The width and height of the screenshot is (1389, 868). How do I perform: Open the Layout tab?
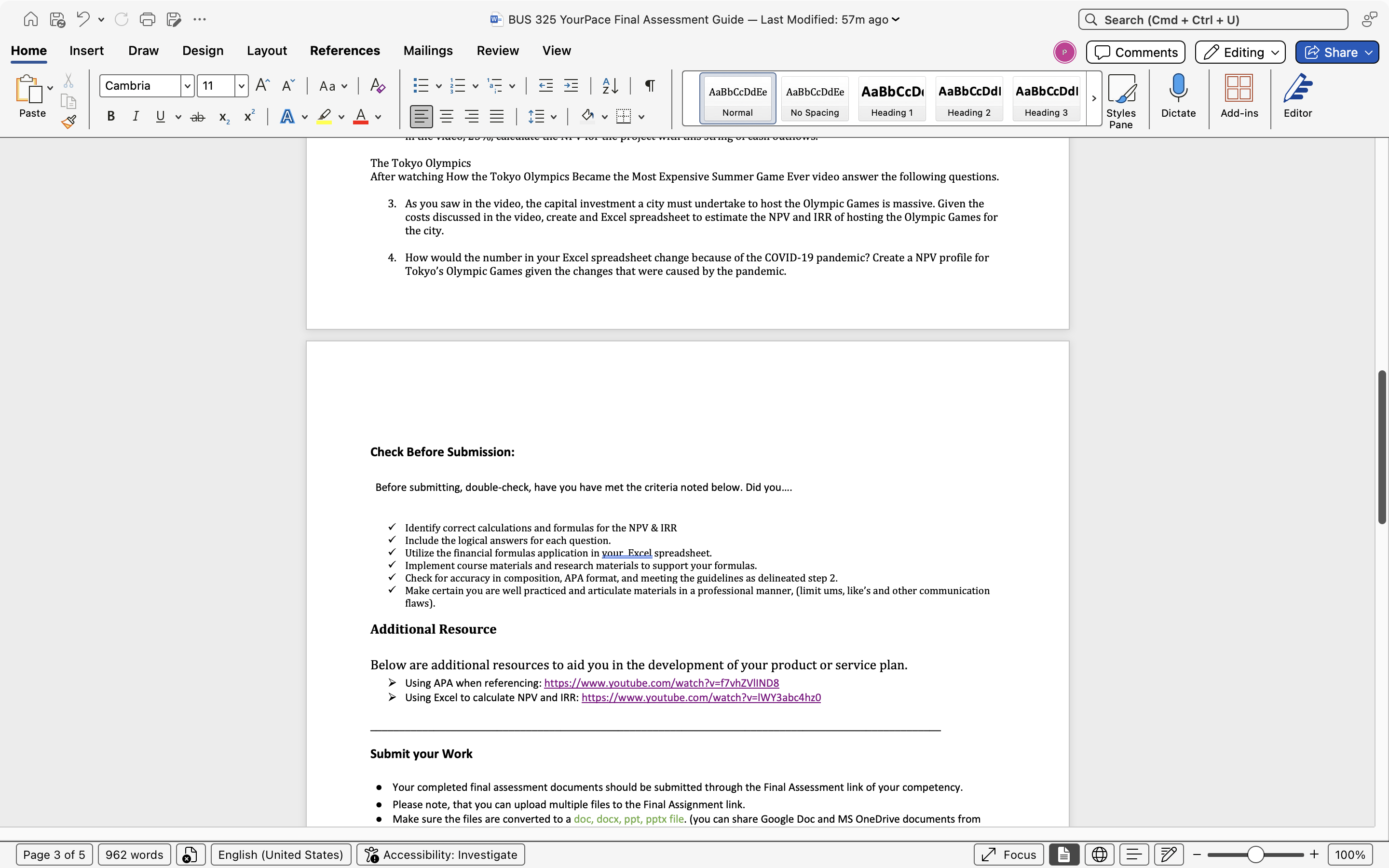click(x=266, y=51)
